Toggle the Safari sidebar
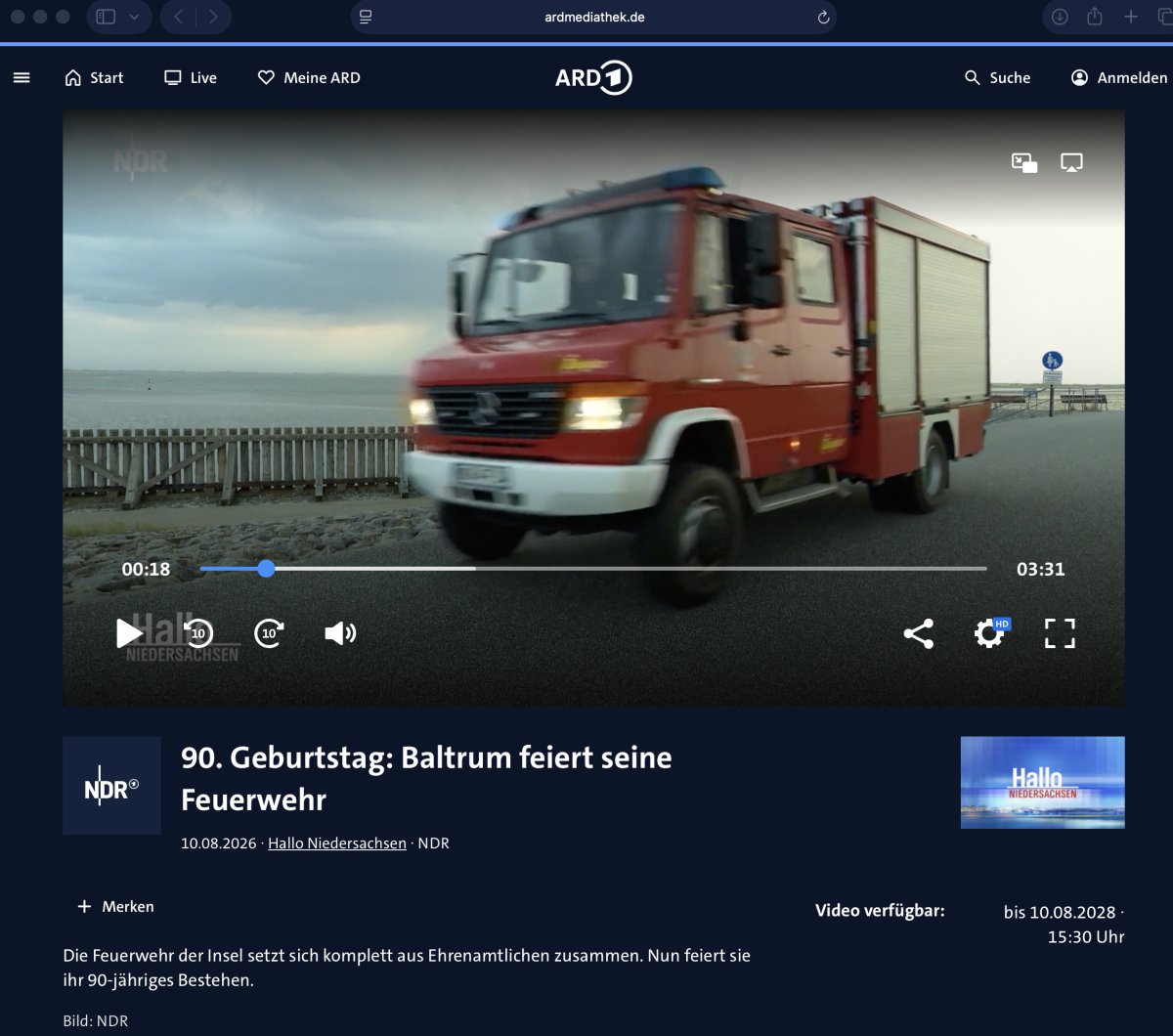 106,17
